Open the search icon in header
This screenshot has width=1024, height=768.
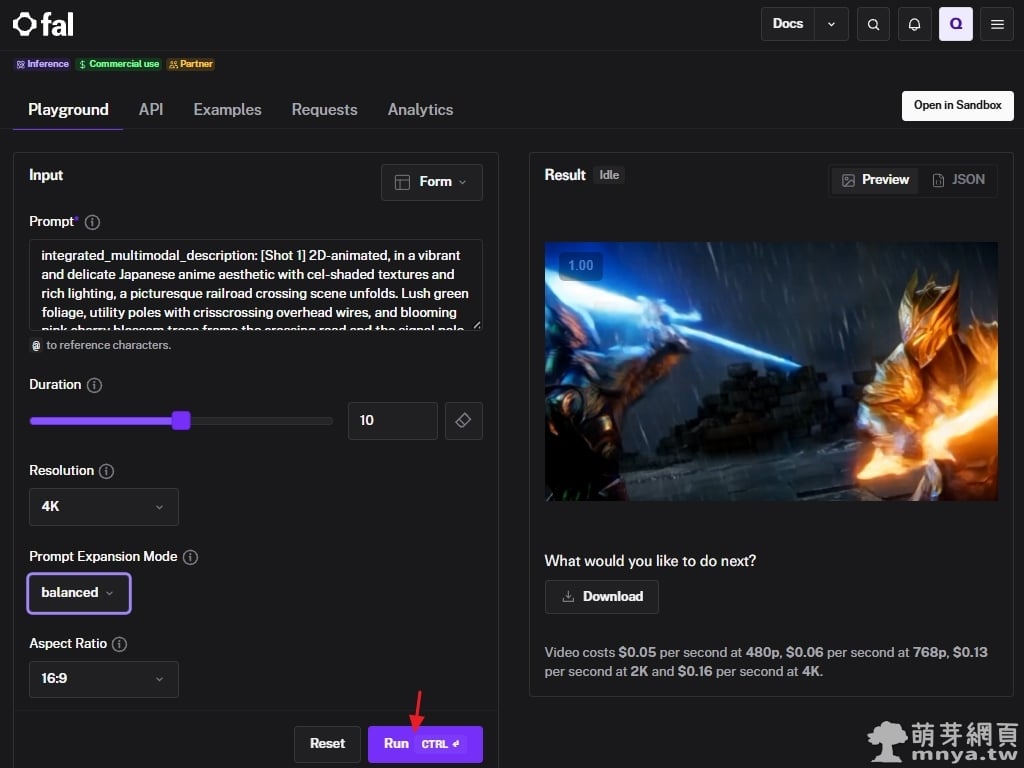pyautogui.click(x=873, y=24)
